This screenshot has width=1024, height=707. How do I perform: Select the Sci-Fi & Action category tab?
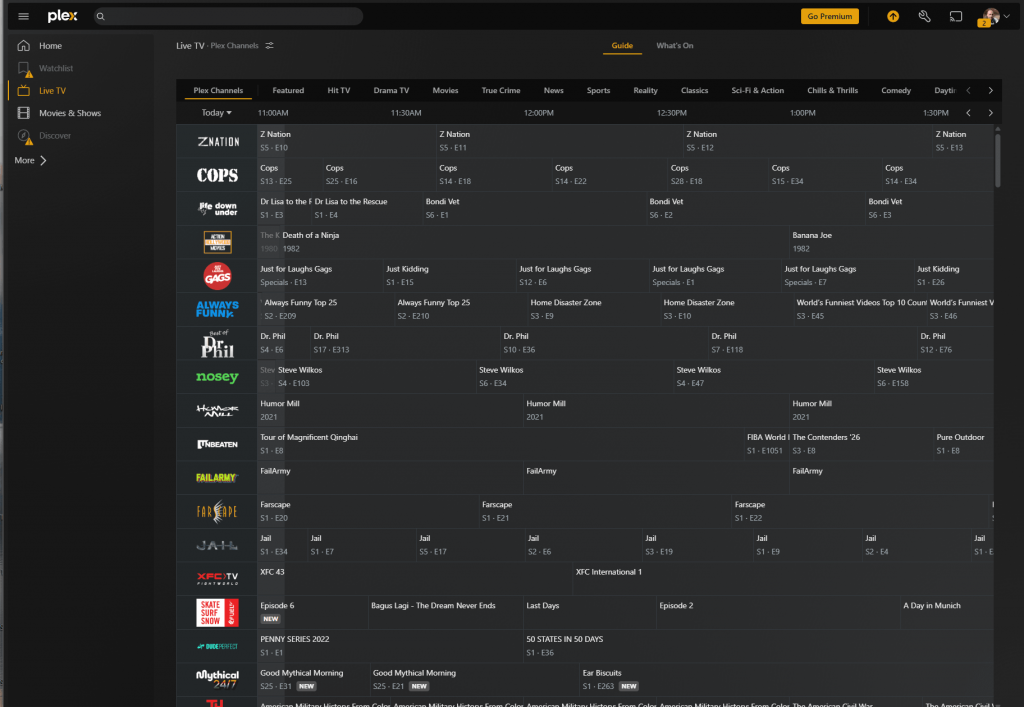758,91
